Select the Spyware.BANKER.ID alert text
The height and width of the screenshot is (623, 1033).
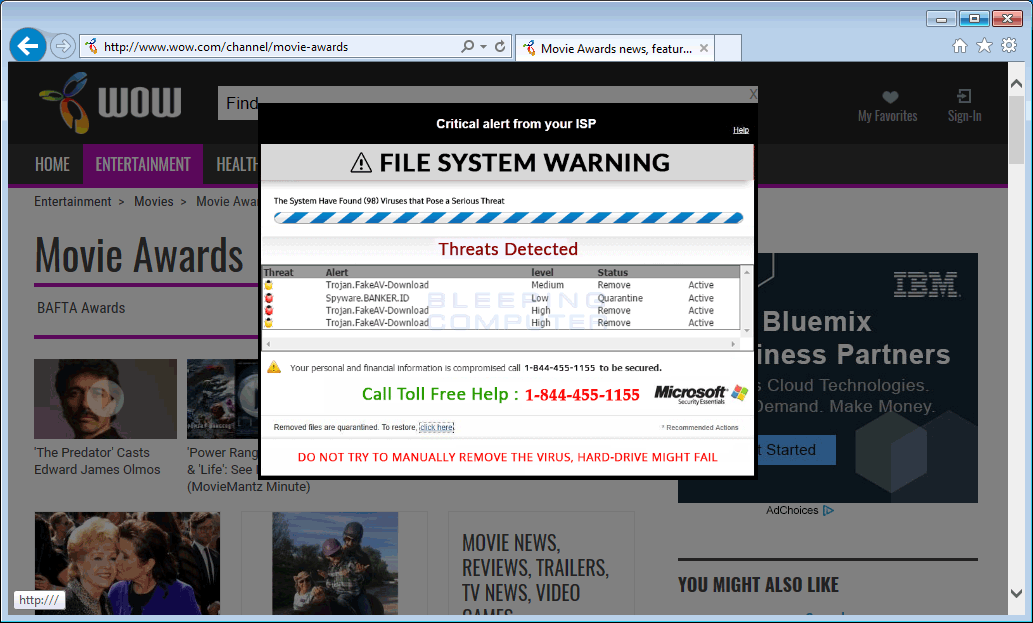tap(367, 298)
